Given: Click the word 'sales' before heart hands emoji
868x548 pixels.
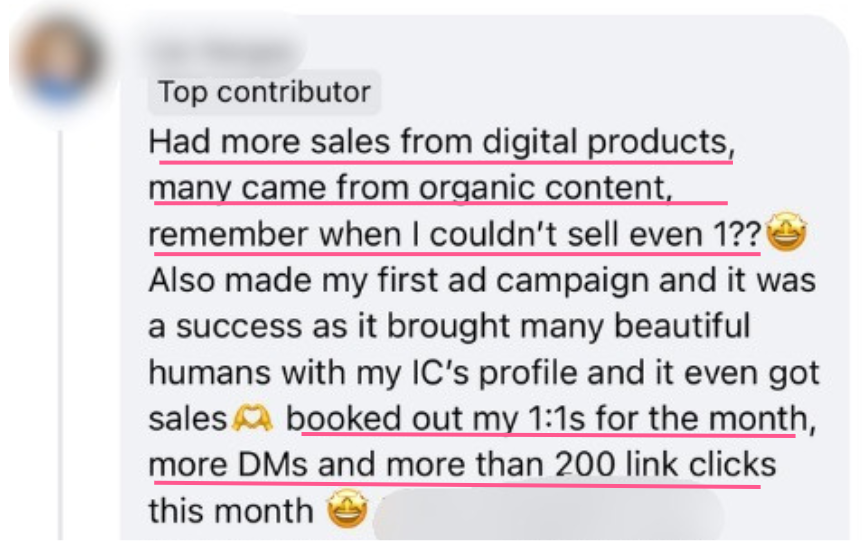Looking at the screenshot, I should coord(187,419).
